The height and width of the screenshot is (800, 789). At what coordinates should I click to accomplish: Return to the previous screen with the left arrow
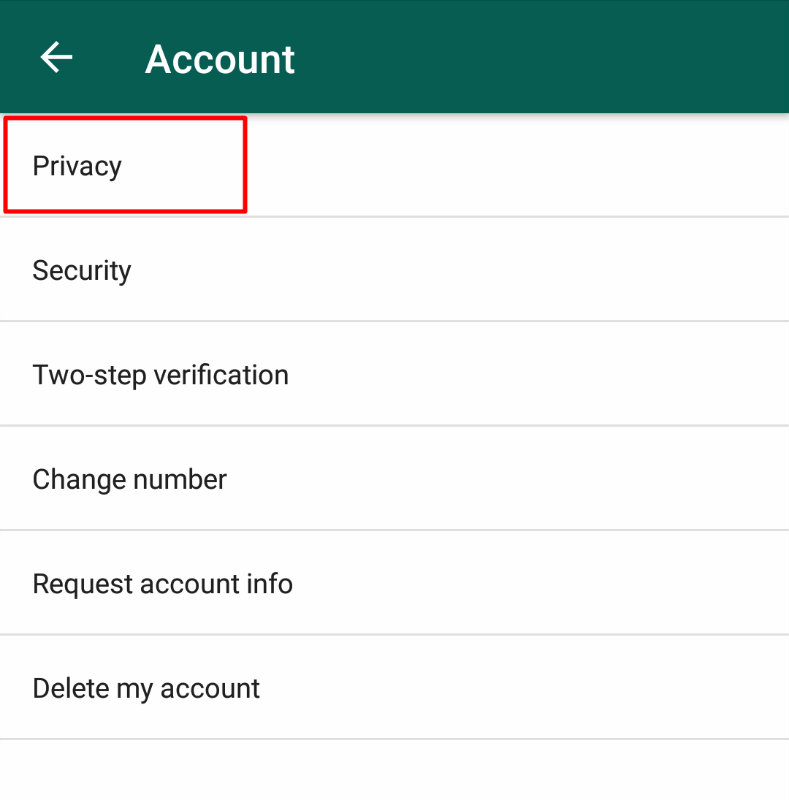click(x=56, y=57)
